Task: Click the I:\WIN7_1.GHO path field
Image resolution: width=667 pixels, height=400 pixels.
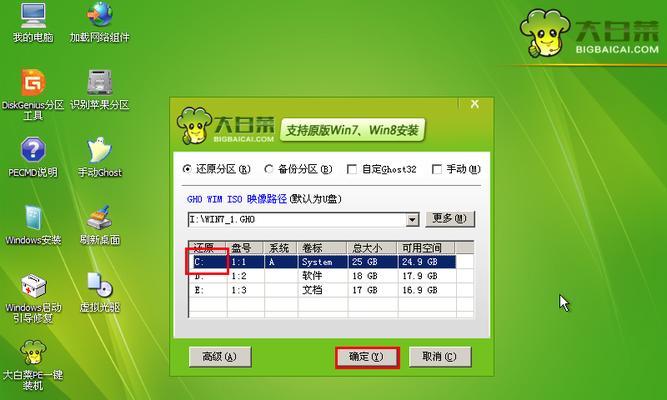Action: (297, 220)
